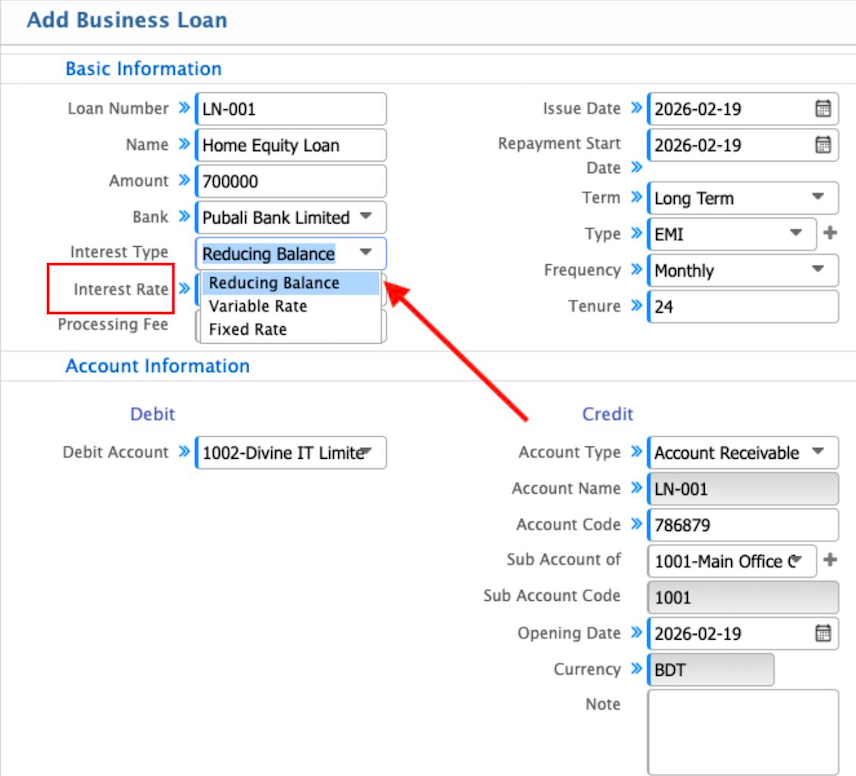
Task: Click the Account Code field 786879
Action: [x=743, y=525]
